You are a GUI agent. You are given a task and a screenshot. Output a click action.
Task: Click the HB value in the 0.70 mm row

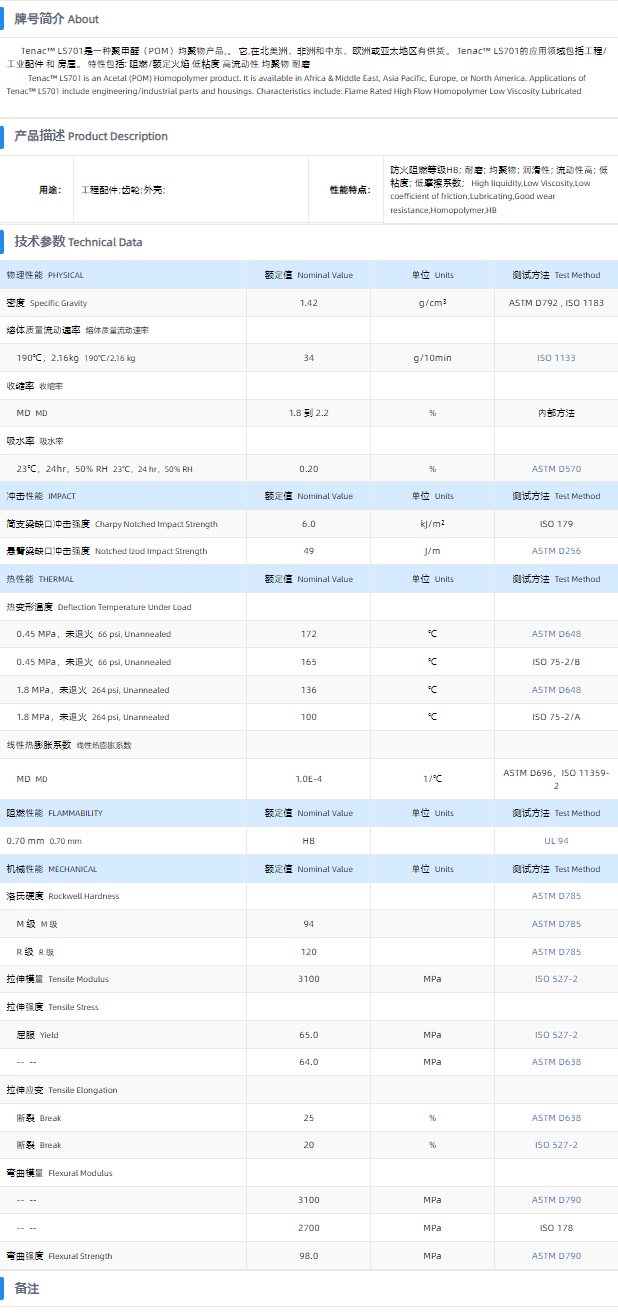coord(308,841)
